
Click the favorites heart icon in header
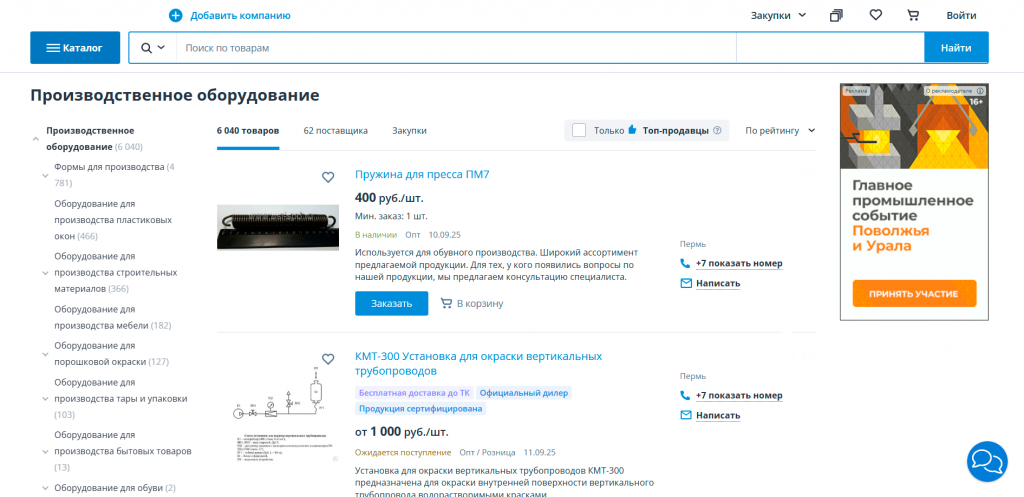[x=875, y=15]
